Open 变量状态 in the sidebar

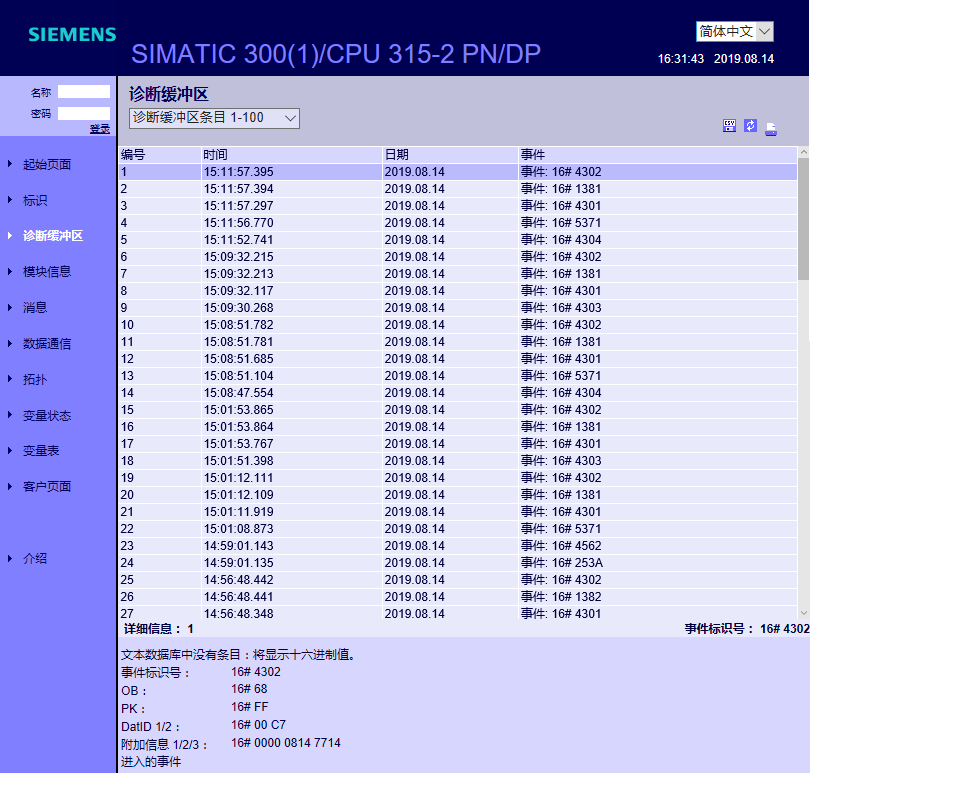pyautogui.click(x=47, y=415)
